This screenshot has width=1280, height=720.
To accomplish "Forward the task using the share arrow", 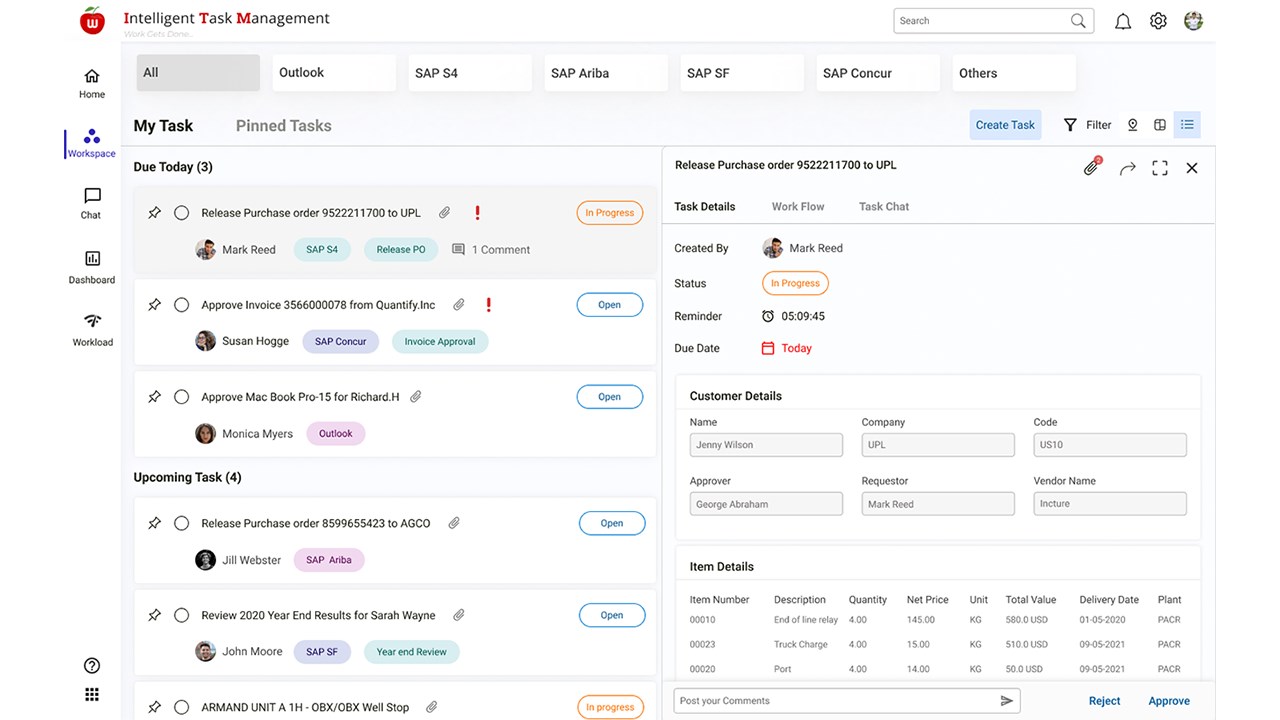I will (1127, 168).
